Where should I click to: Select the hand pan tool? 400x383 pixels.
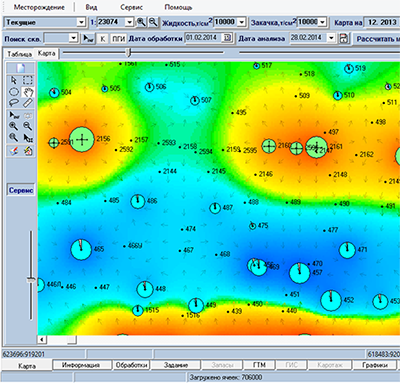(28, 92)
